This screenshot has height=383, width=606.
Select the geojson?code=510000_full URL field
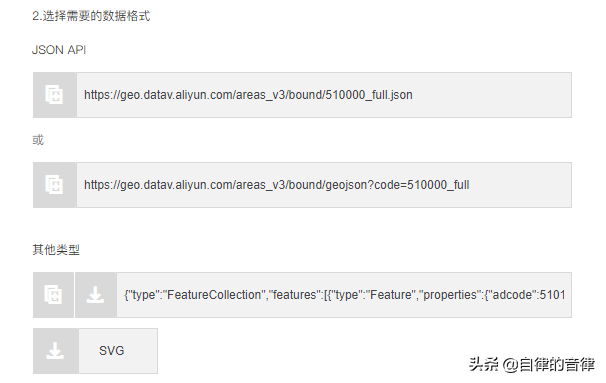324,185
